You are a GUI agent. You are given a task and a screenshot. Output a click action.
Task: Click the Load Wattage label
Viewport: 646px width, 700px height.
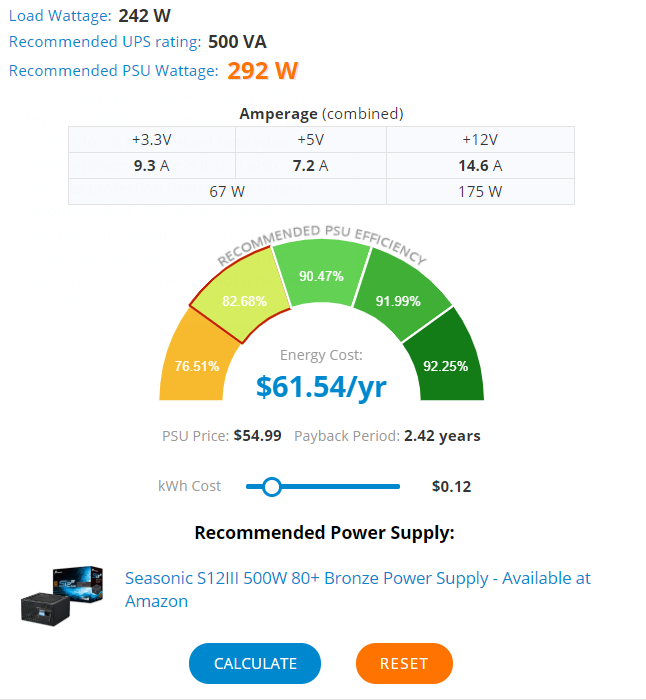click(x=60, y=15)
